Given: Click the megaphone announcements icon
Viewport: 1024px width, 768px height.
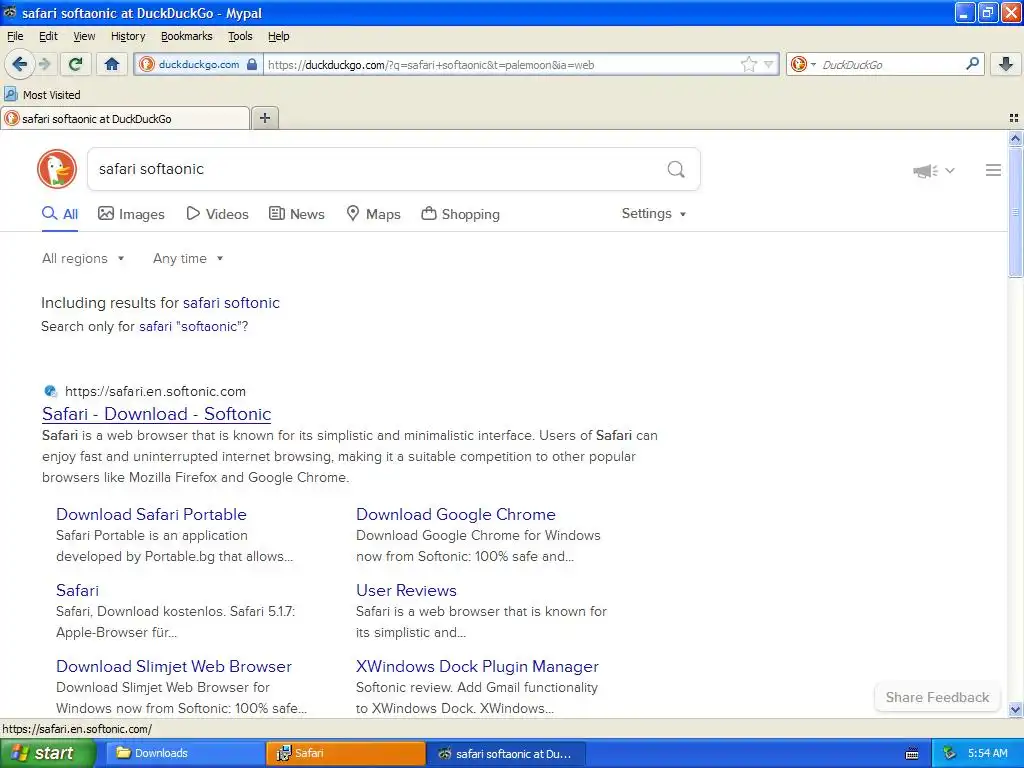Looking at the screenshot, I should 925,171.
